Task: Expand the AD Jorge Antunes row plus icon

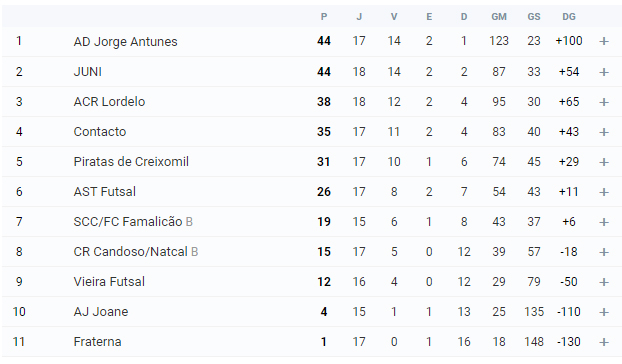Action: click(604, 41)
